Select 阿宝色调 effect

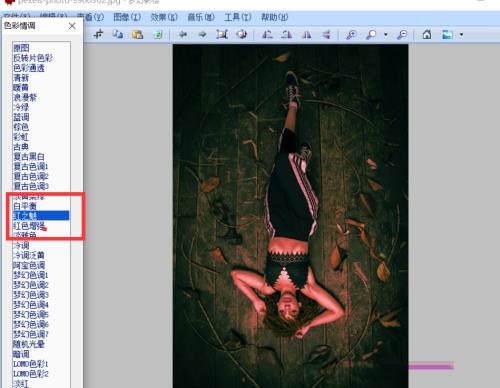point(29,265)
